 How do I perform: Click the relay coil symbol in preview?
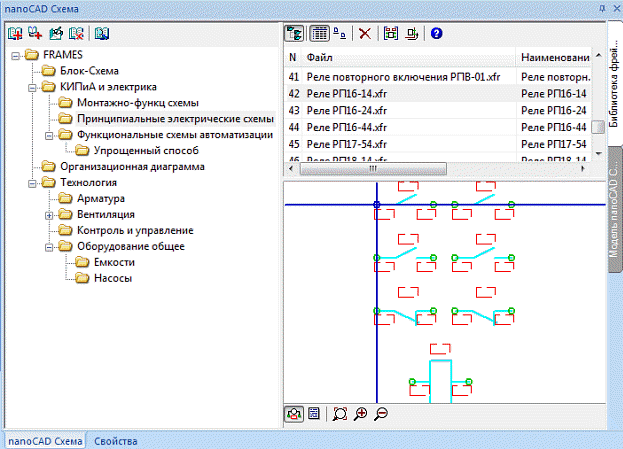point(440,381)
